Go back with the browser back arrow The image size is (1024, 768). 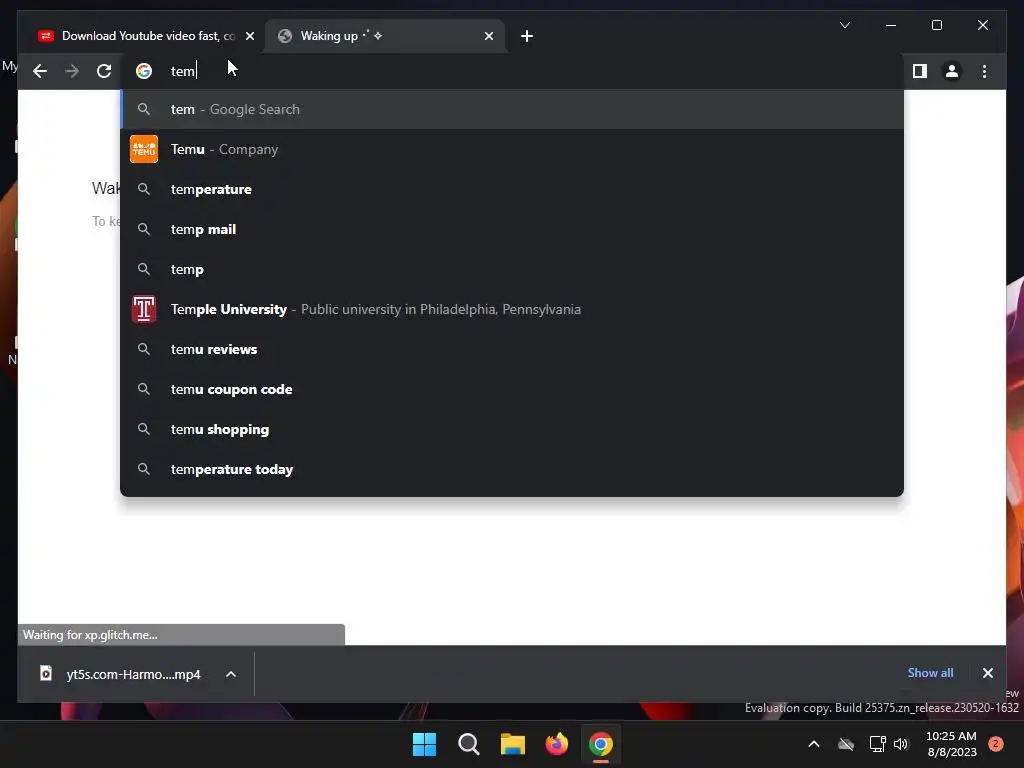tap(40, 71)
